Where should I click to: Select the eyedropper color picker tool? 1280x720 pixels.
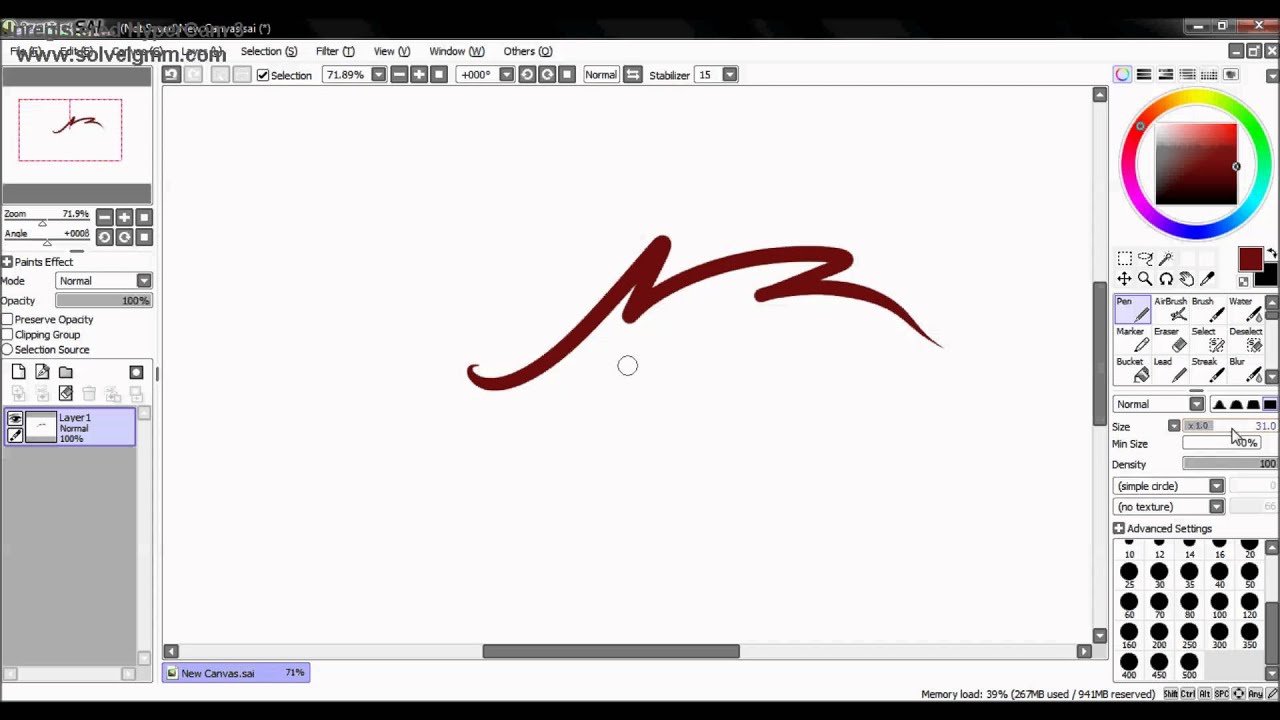(1207, 279)
